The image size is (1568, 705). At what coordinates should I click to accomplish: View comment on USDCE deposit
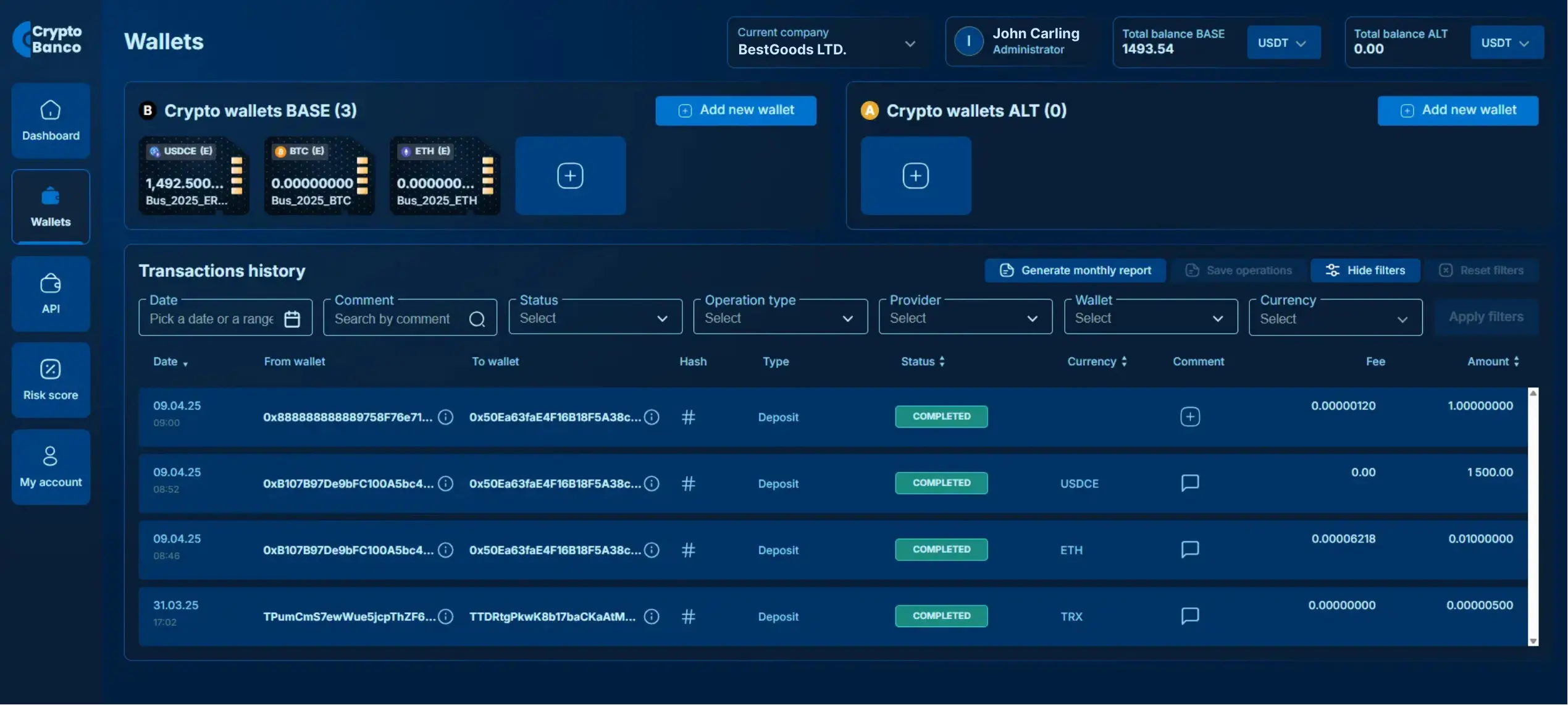pos(1190,483)
